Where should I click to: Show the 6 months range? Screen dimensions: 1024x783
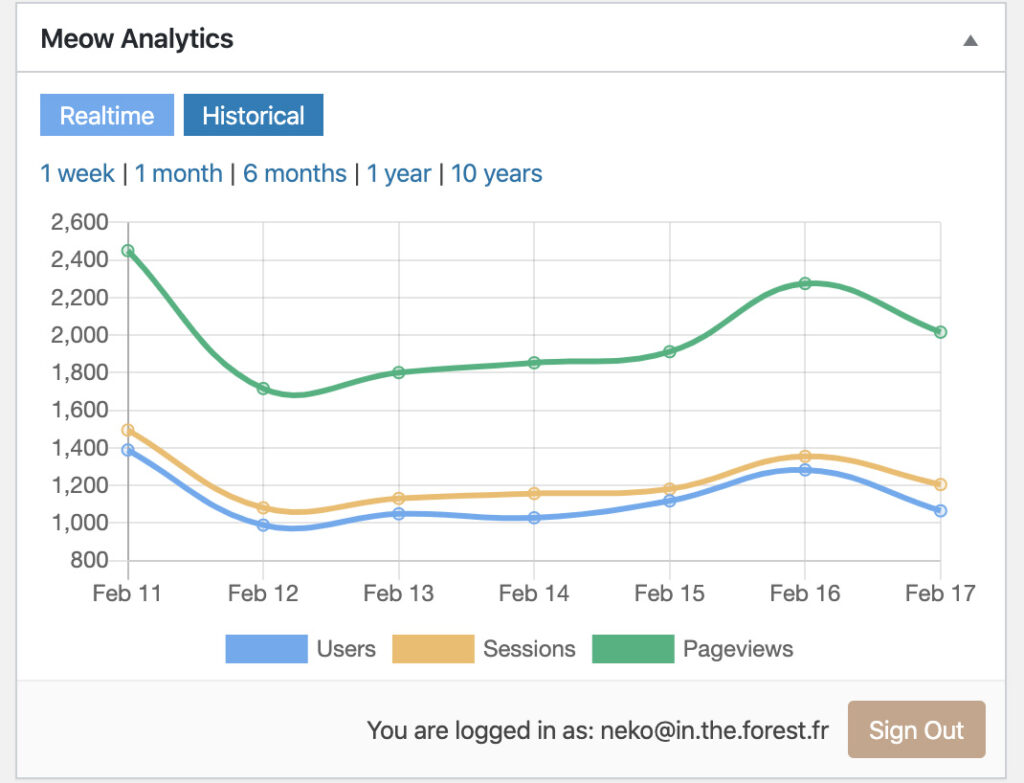[x=295, y=173]
